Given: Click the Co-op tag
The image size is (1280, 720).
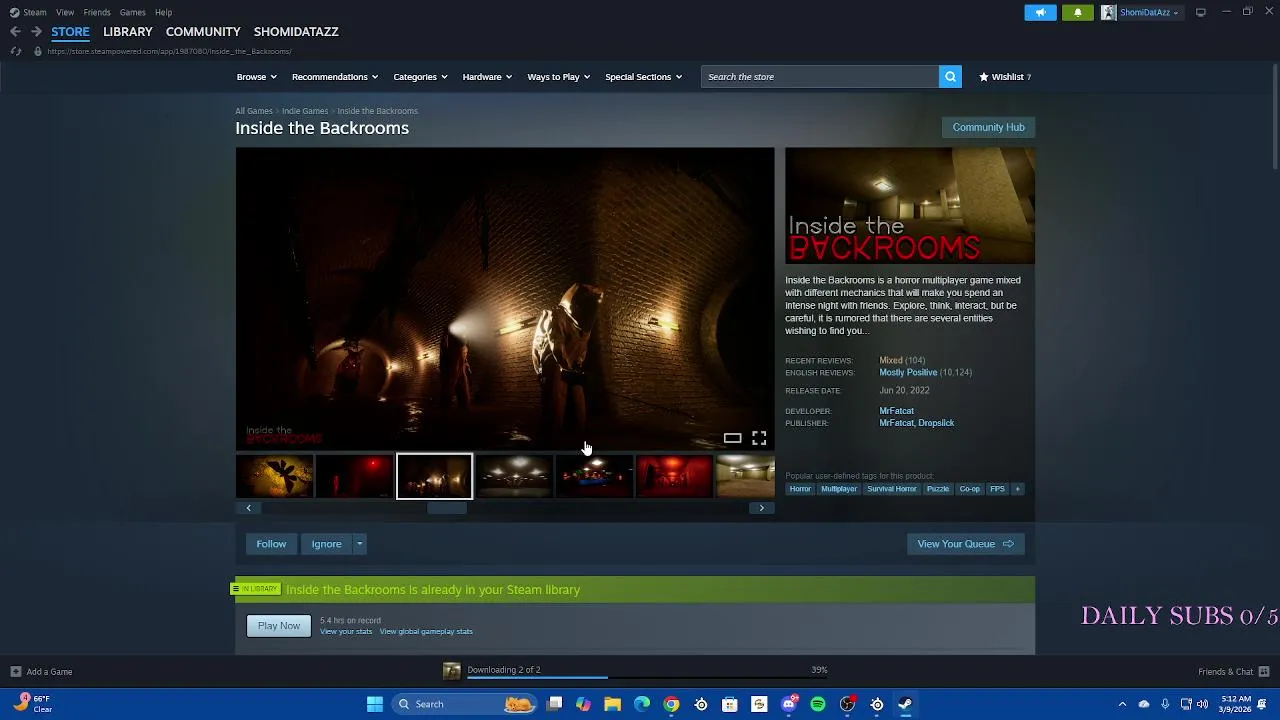Looking at the screenshot, I should [x=969, y=489].
